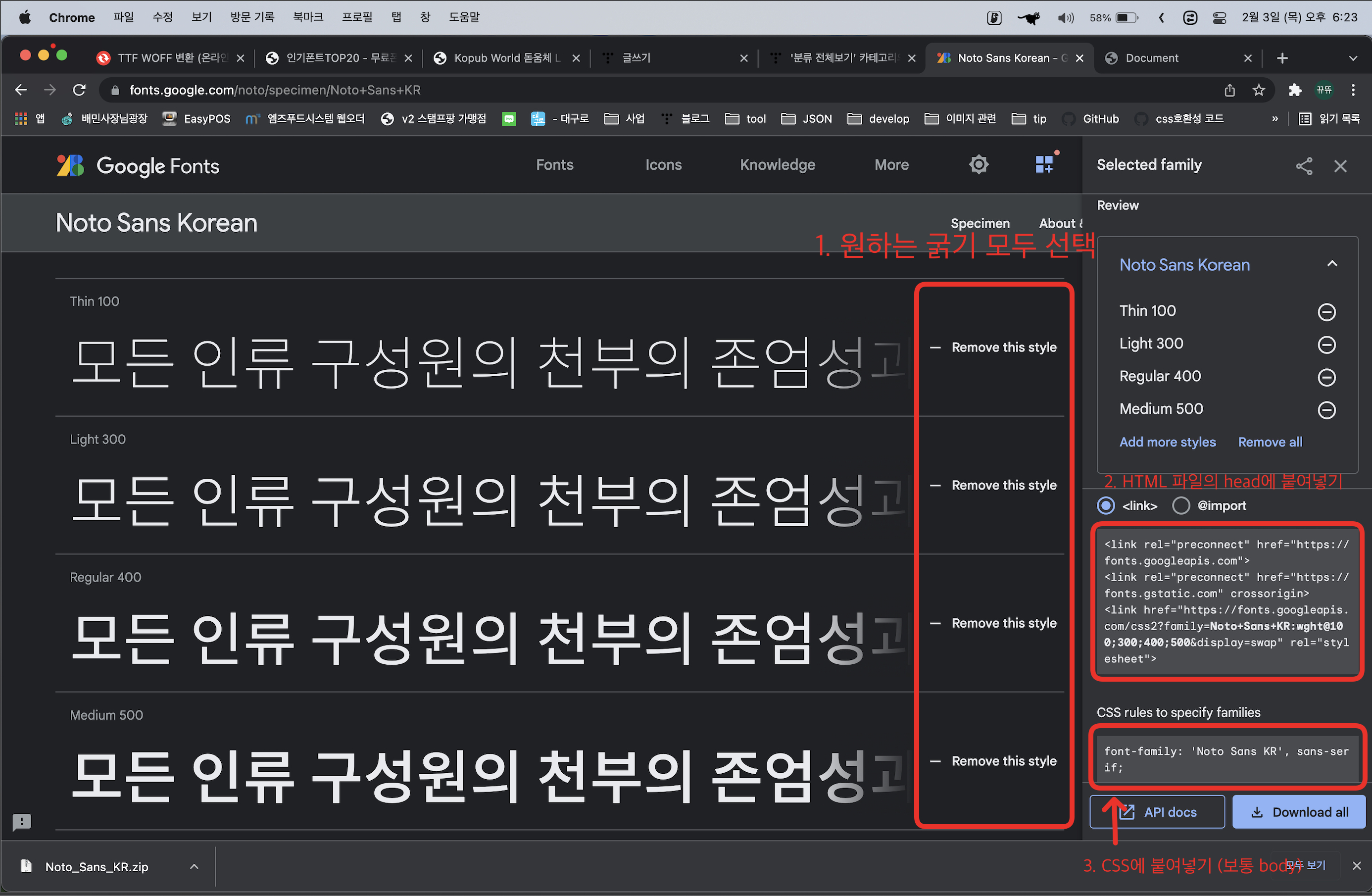Click the share icon in Selected family panel
This screenshot has height=896, width=1372.
(x=1304, y=166)
